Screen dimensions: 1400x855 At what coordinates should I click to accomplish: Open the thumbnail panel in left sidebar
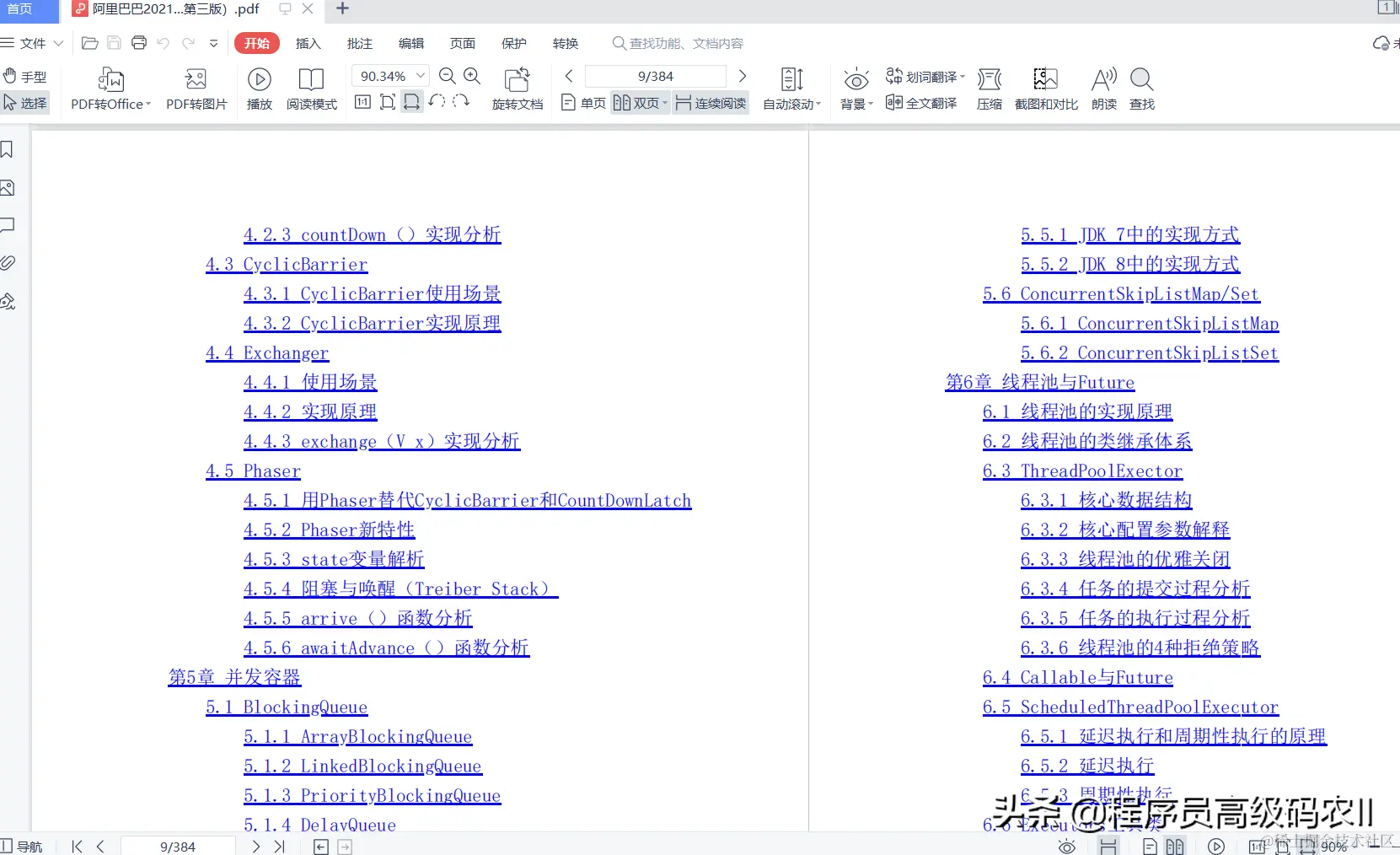coord(8,188)
